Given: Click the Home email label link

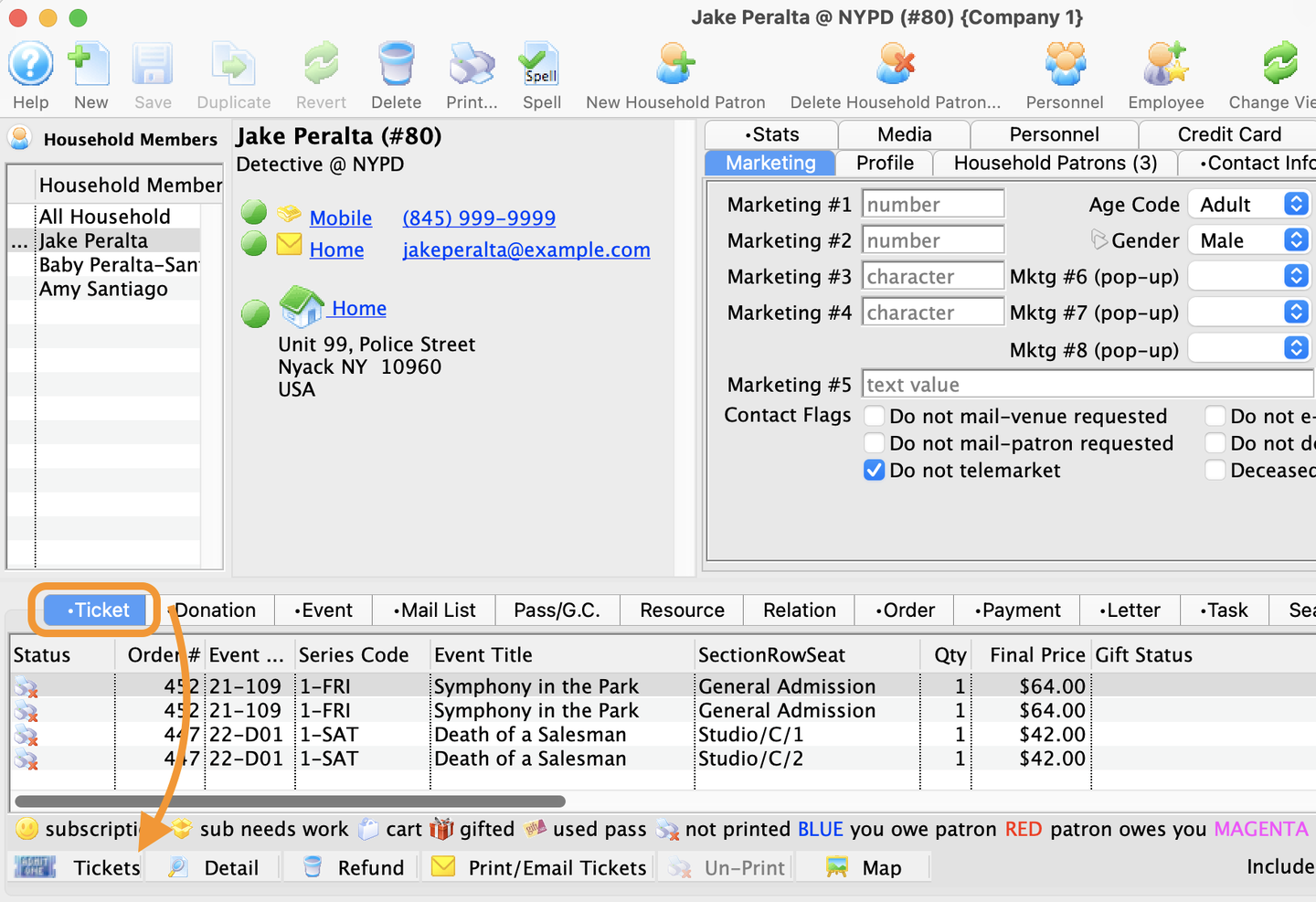Looking at the screenshot, I should point(336,249).
